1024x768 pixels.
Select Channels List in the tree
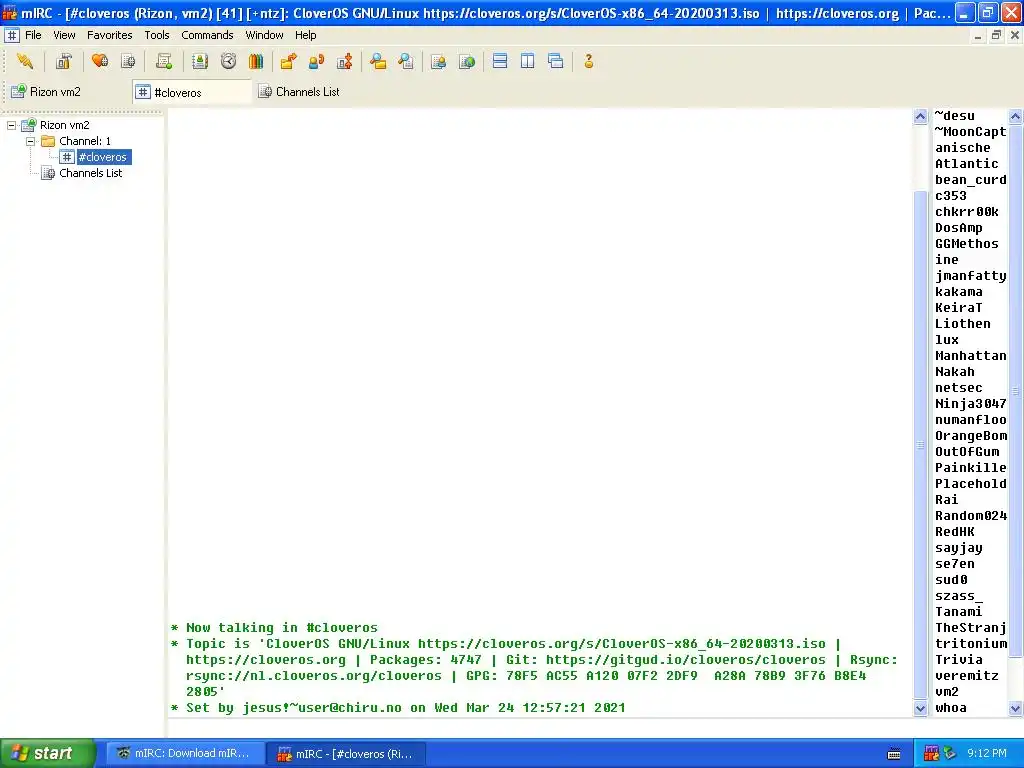[90, 173]
